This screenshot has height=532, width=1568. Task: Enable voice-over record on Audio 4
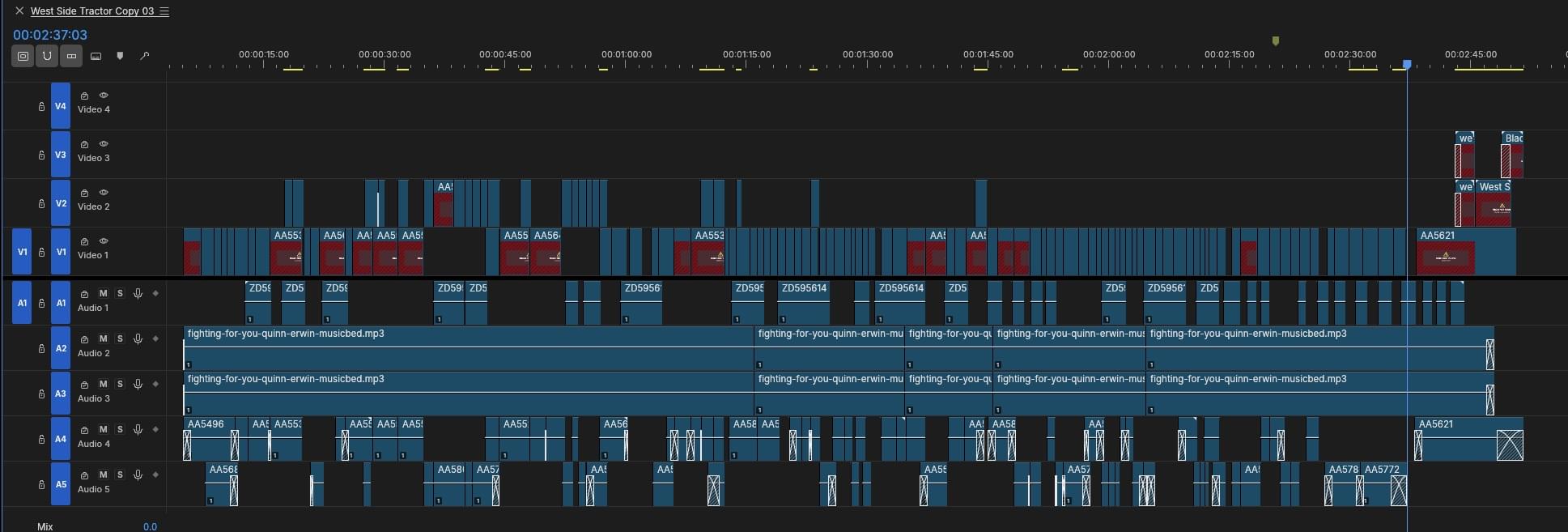[x=138, y=429]
